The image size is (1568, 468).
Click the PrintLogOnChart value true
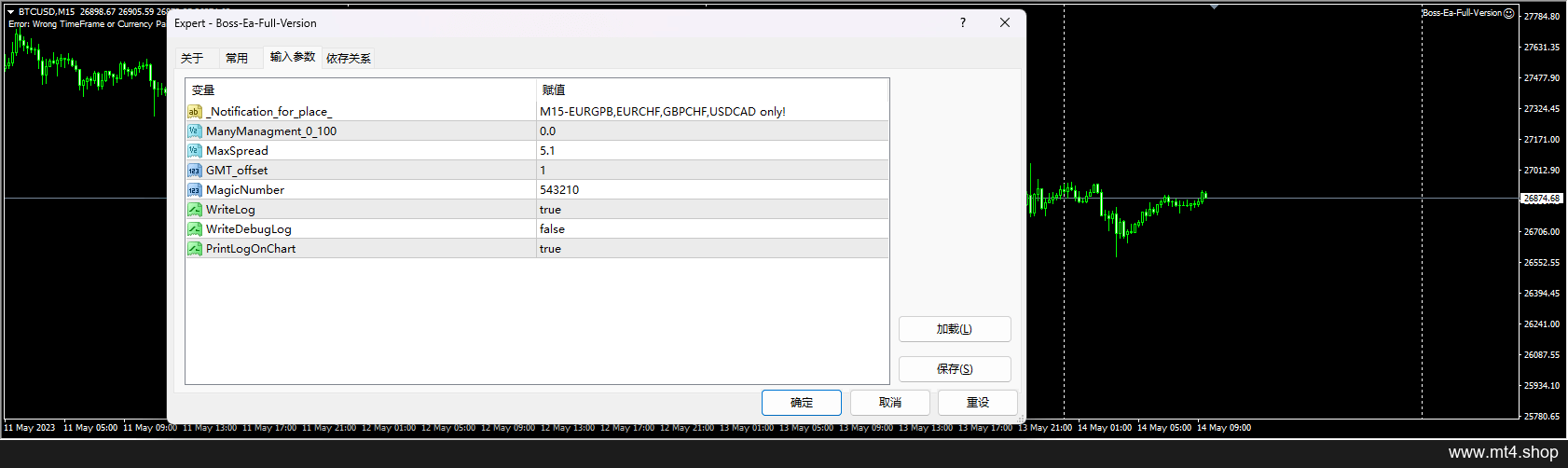550,249
